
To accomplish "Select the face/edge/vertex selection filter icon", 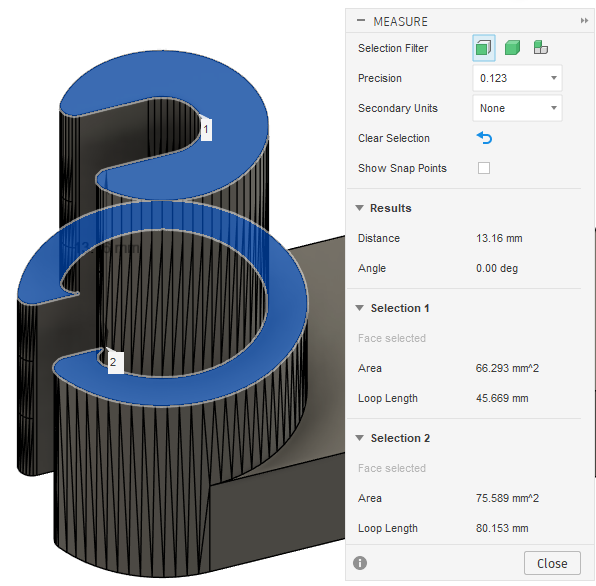I will [x=483, y=48].
